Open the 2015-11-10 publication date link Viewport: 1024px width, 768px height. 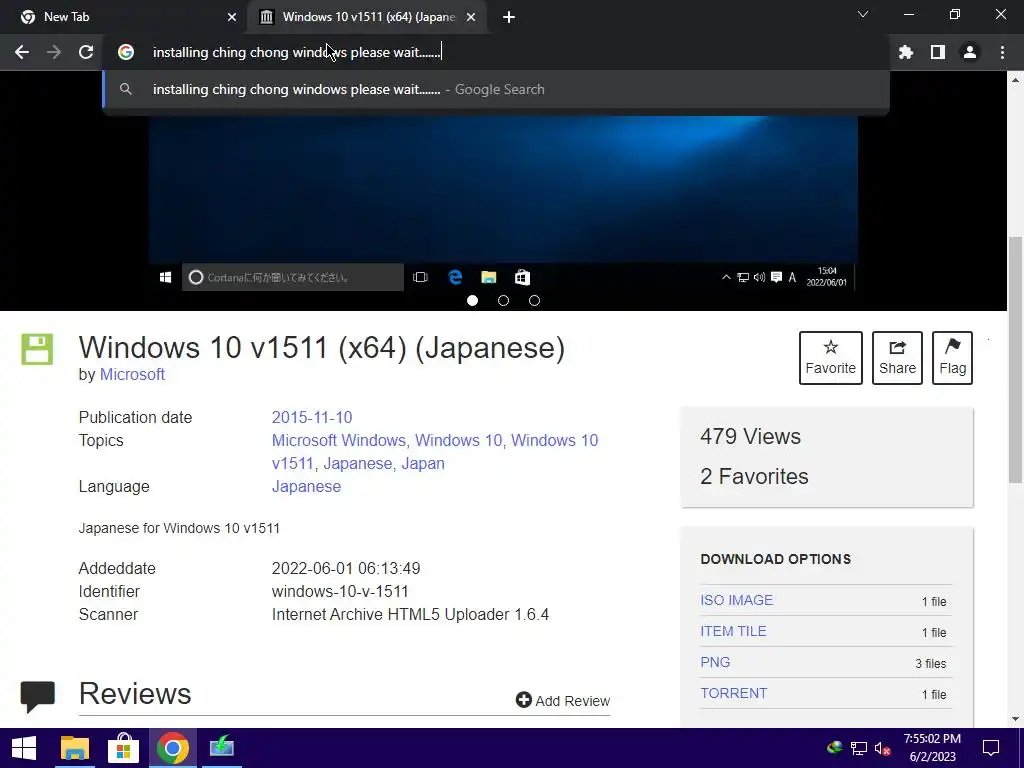(312, 417)
